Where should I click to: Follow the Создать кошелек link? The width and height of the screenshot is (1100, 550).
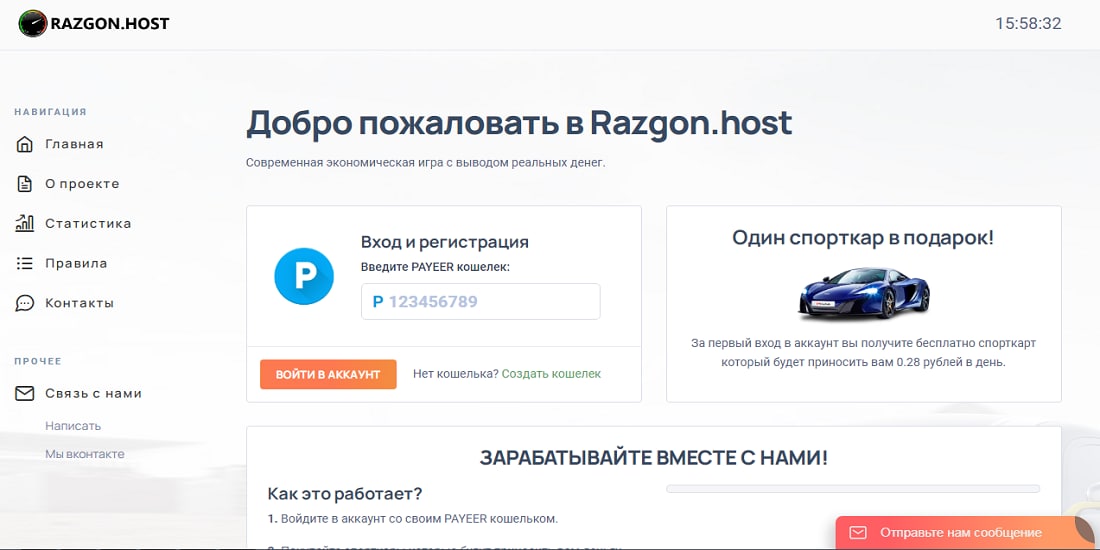(551, 374)
